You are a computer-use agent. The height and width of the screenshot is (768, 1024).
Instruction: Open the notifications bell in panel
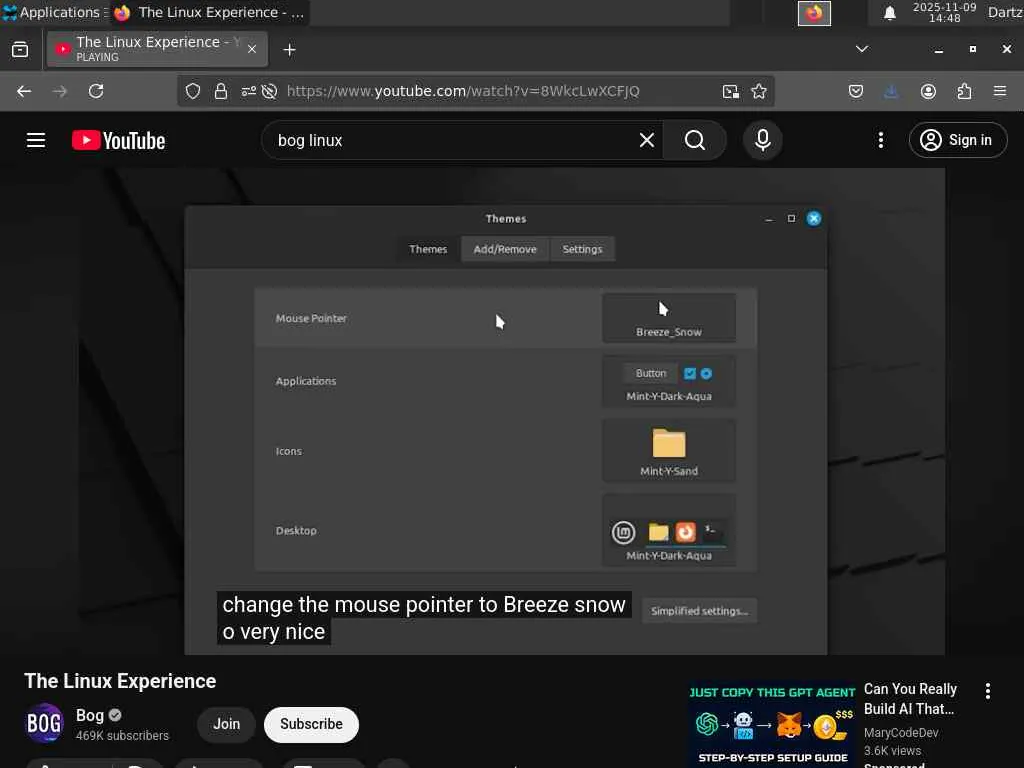pyautogui.click(x=889, y=13)
